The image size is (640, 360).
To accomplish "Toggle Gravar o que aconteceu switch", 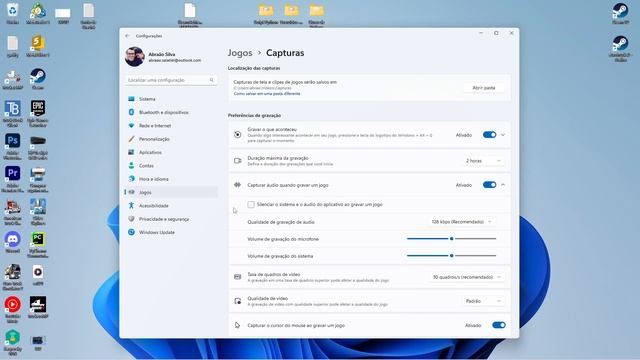I will (x=489, y=135).
